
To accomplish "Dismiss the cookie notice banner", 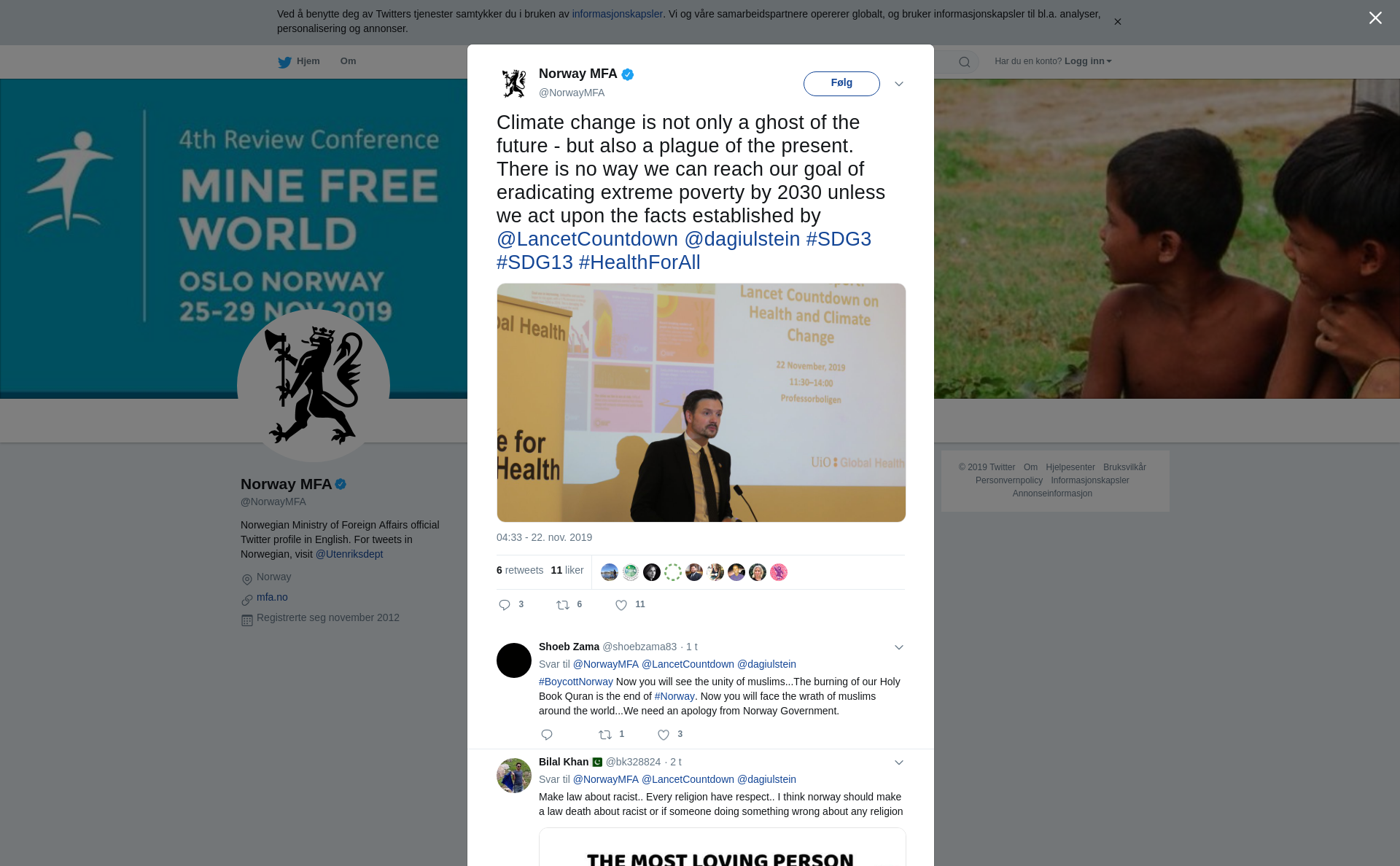I will click(x=1117, y=22).
